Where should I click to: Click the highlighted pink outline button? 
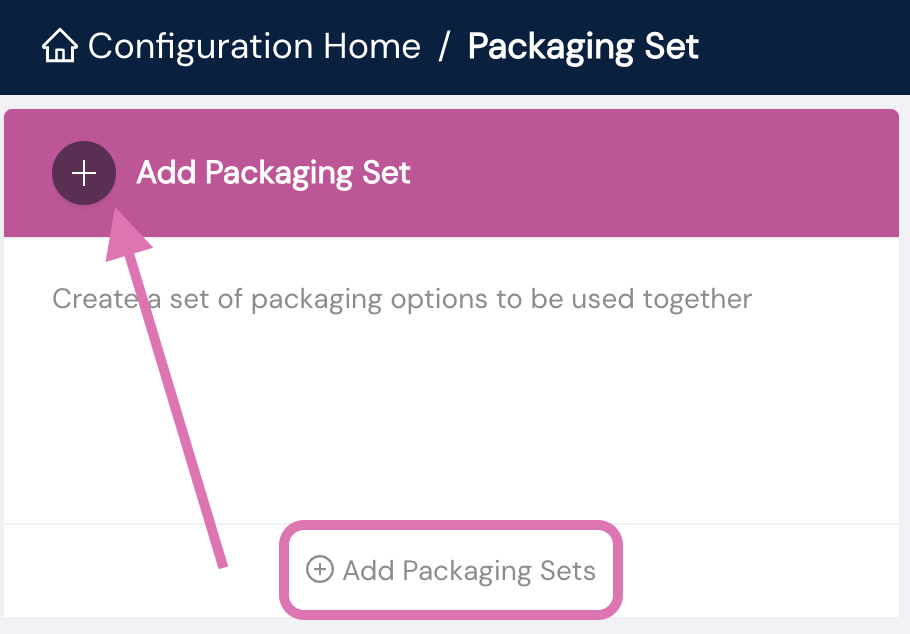(x=451, y=570)
